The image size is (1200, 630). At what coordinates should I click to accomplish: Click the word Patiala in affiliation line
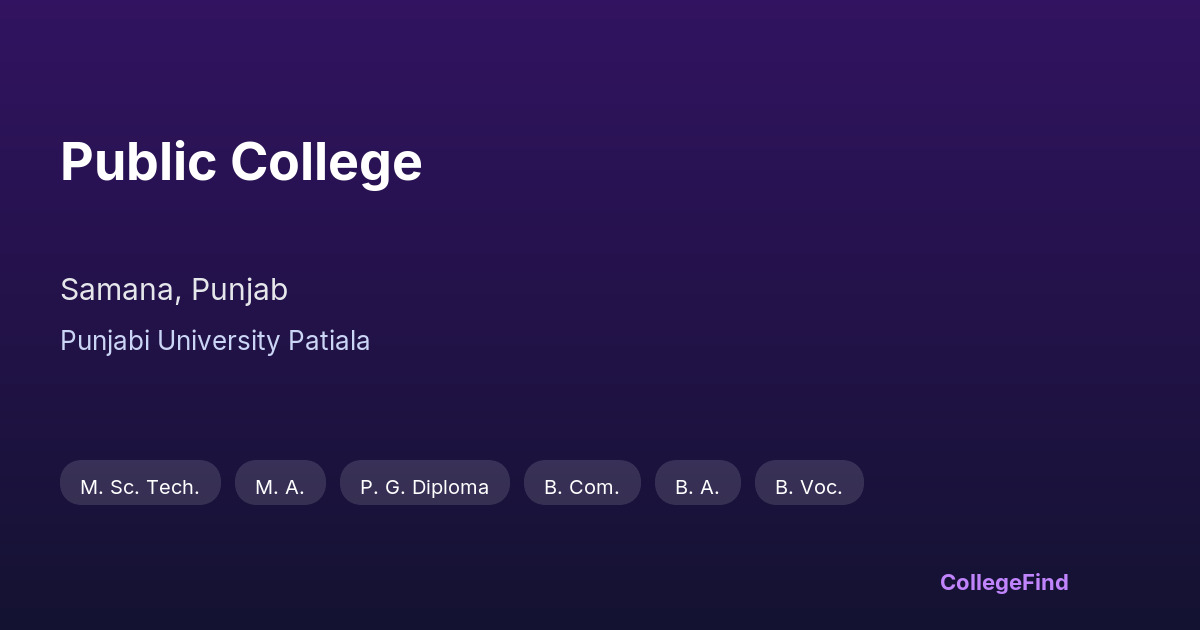[329, 341]
